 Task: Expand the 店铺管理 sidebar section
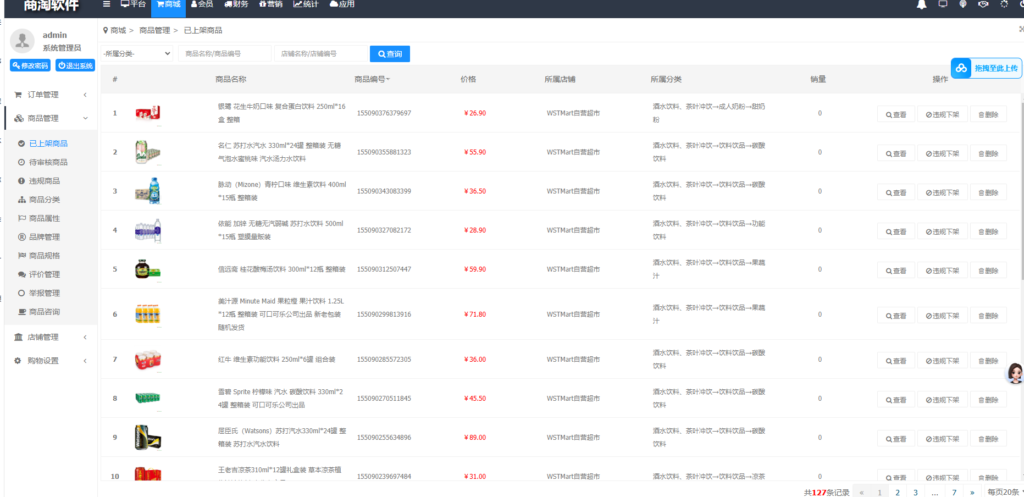(48, 337)
